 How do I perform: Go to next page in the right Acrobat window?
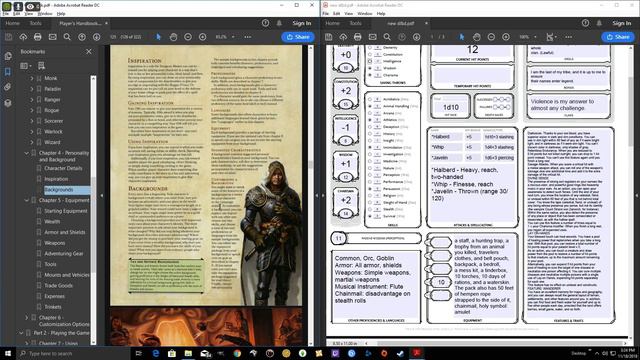pyautogui.click(x=416, y=37)
